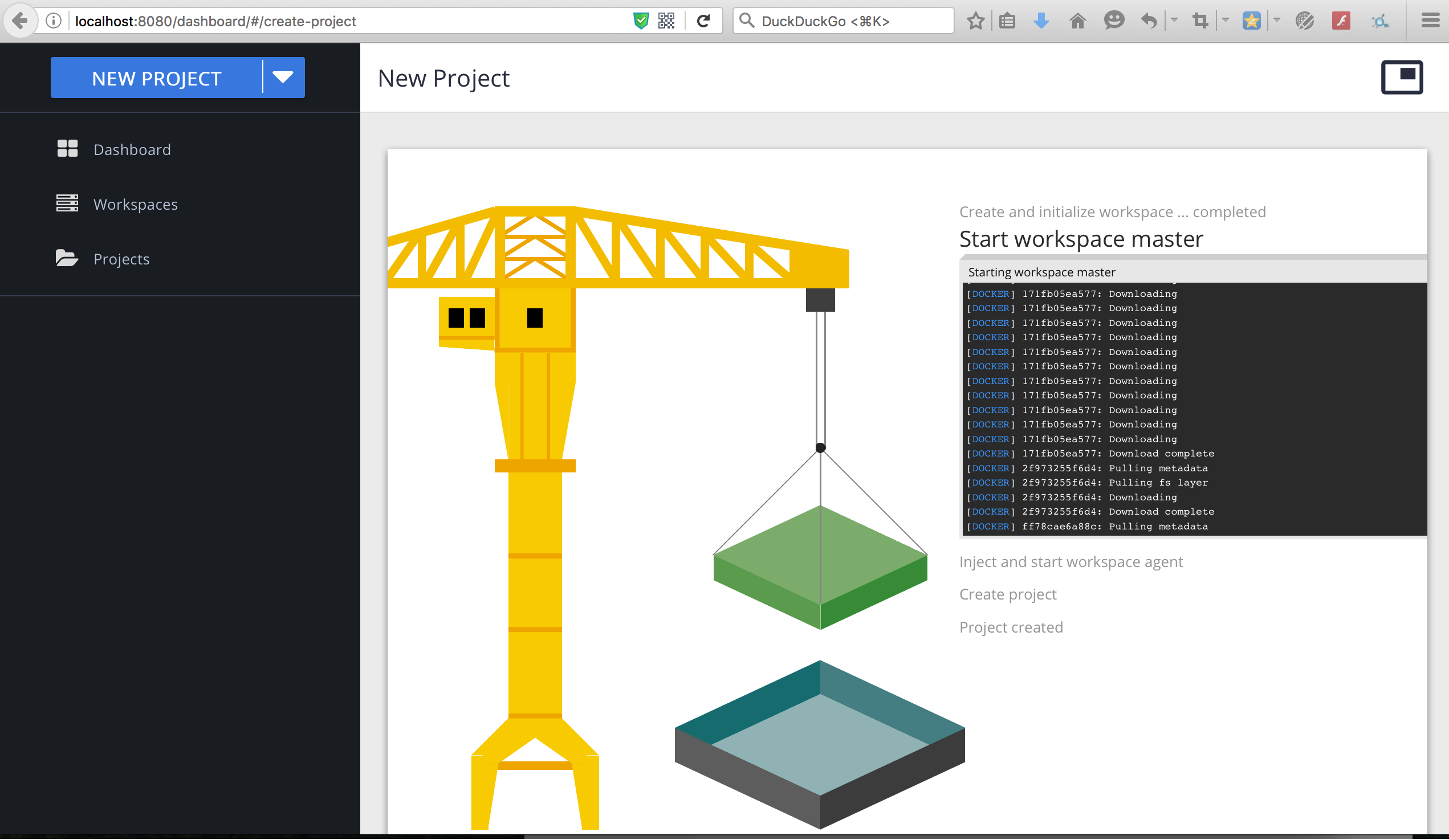Go to Workspaces in sidebar

tap(135, 204)
